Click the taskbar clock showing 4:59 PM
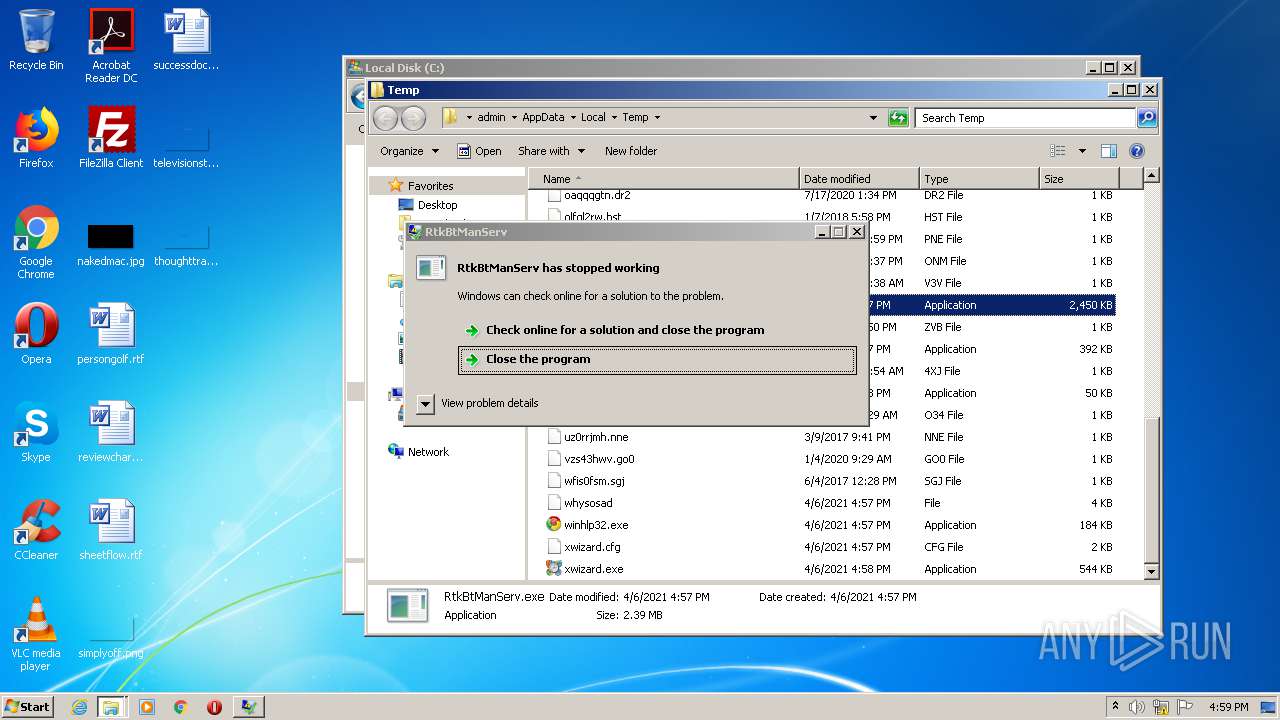This screenshot has height=720, width=1280. pyautogui.click(x=1228, y=706)
